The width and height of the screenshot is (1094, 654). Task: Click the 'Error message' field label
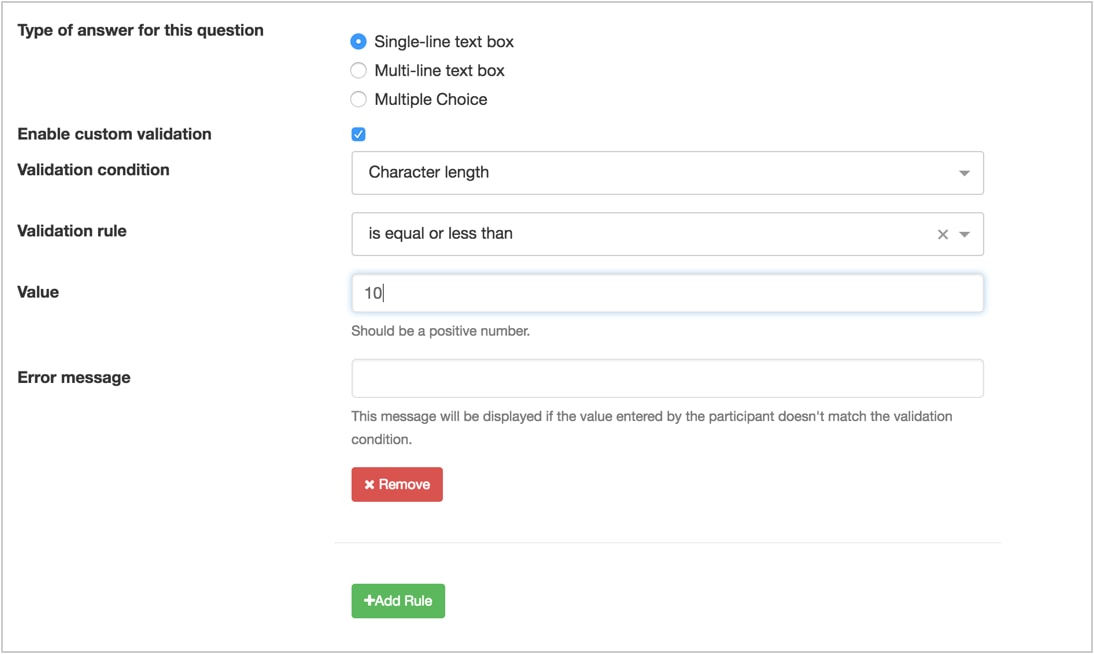pyautogui.click(x=74, y=378)
